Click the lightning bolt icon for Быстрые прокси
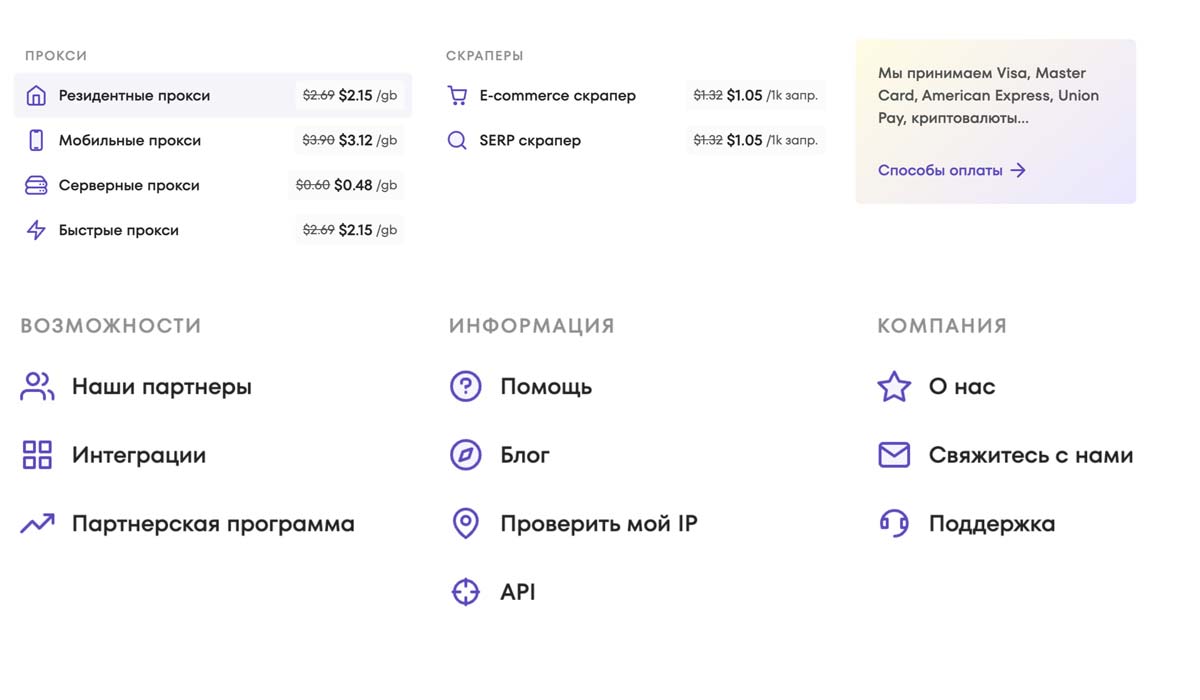Screen dimensions: 1200x700 (x=36, y=231)
